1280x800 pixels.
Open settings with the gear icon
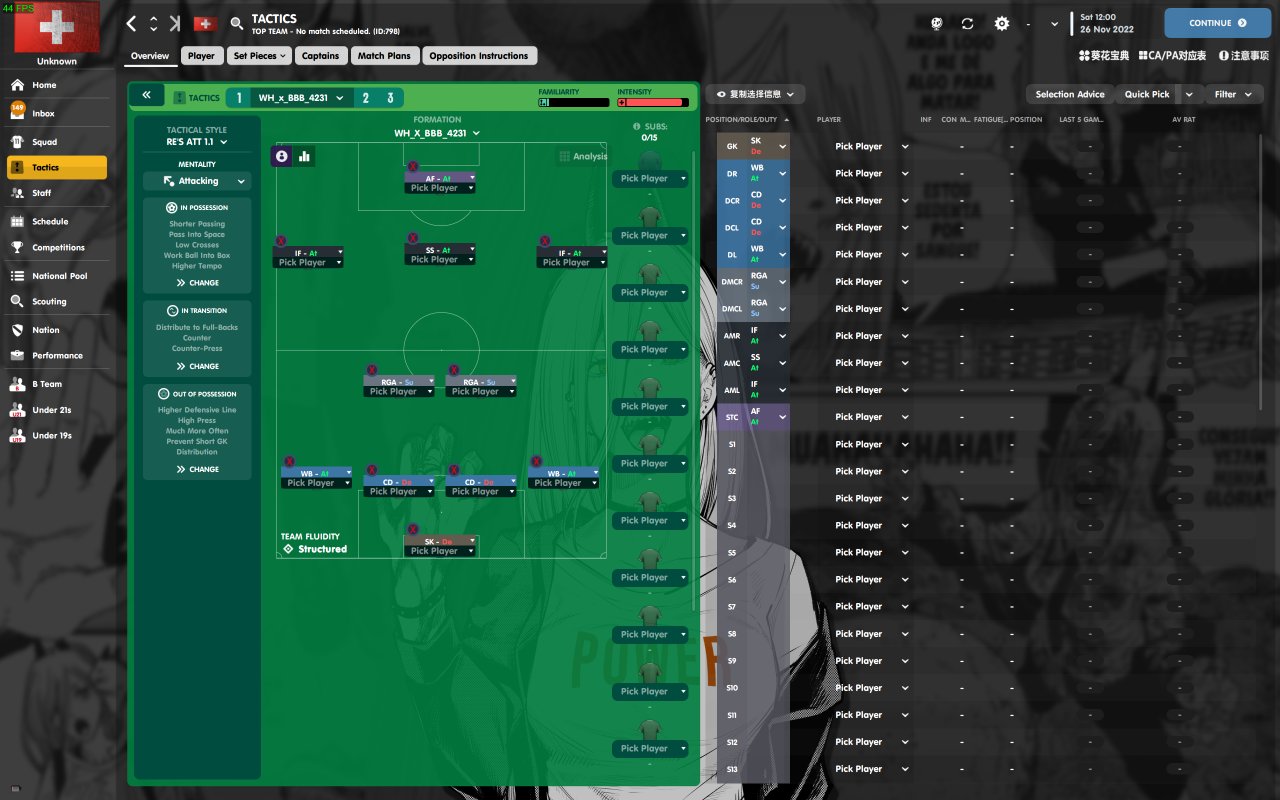tap(1001, 23)
